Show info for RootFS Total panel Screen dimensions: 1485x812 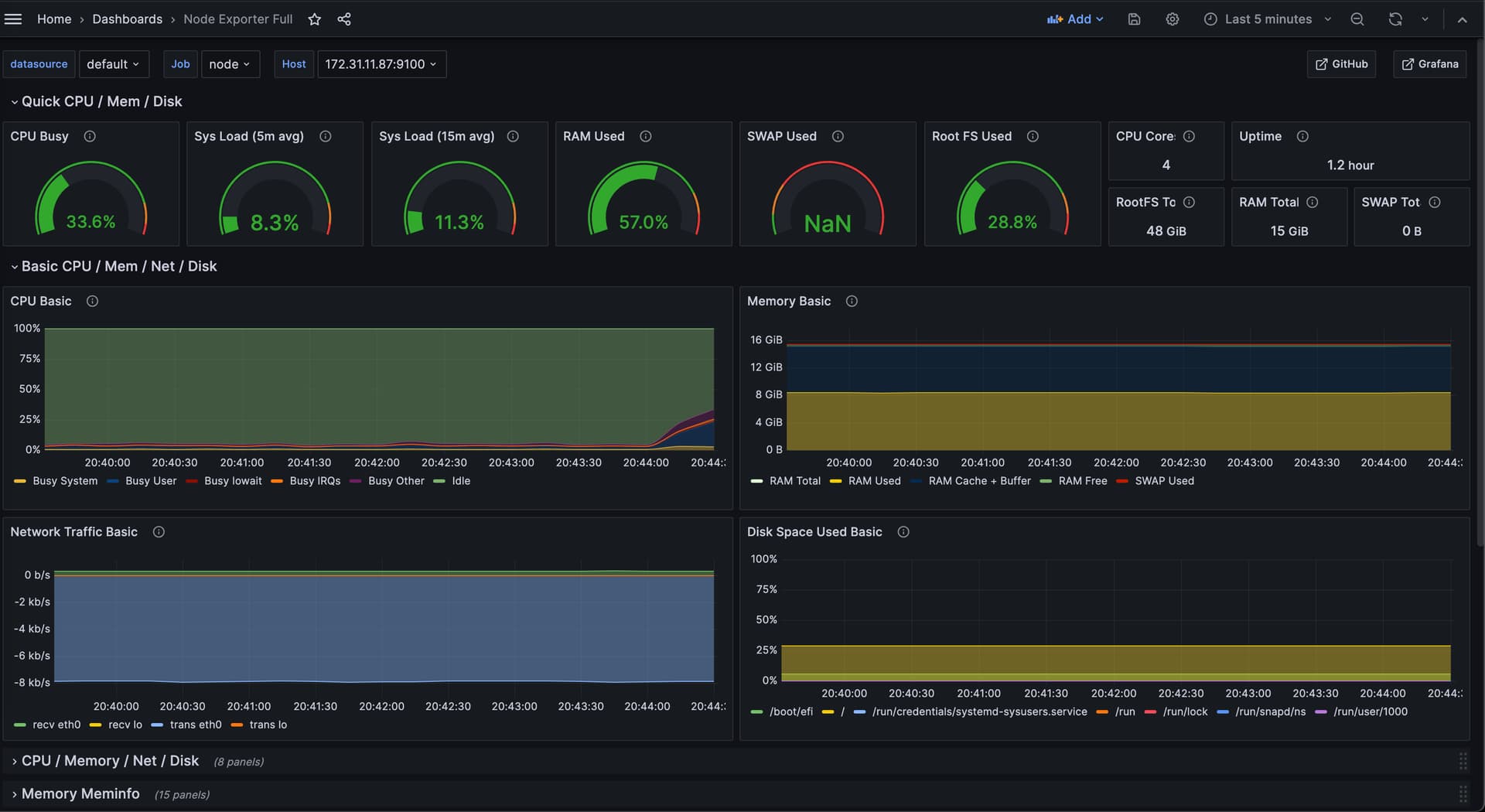pos(1190,202)
